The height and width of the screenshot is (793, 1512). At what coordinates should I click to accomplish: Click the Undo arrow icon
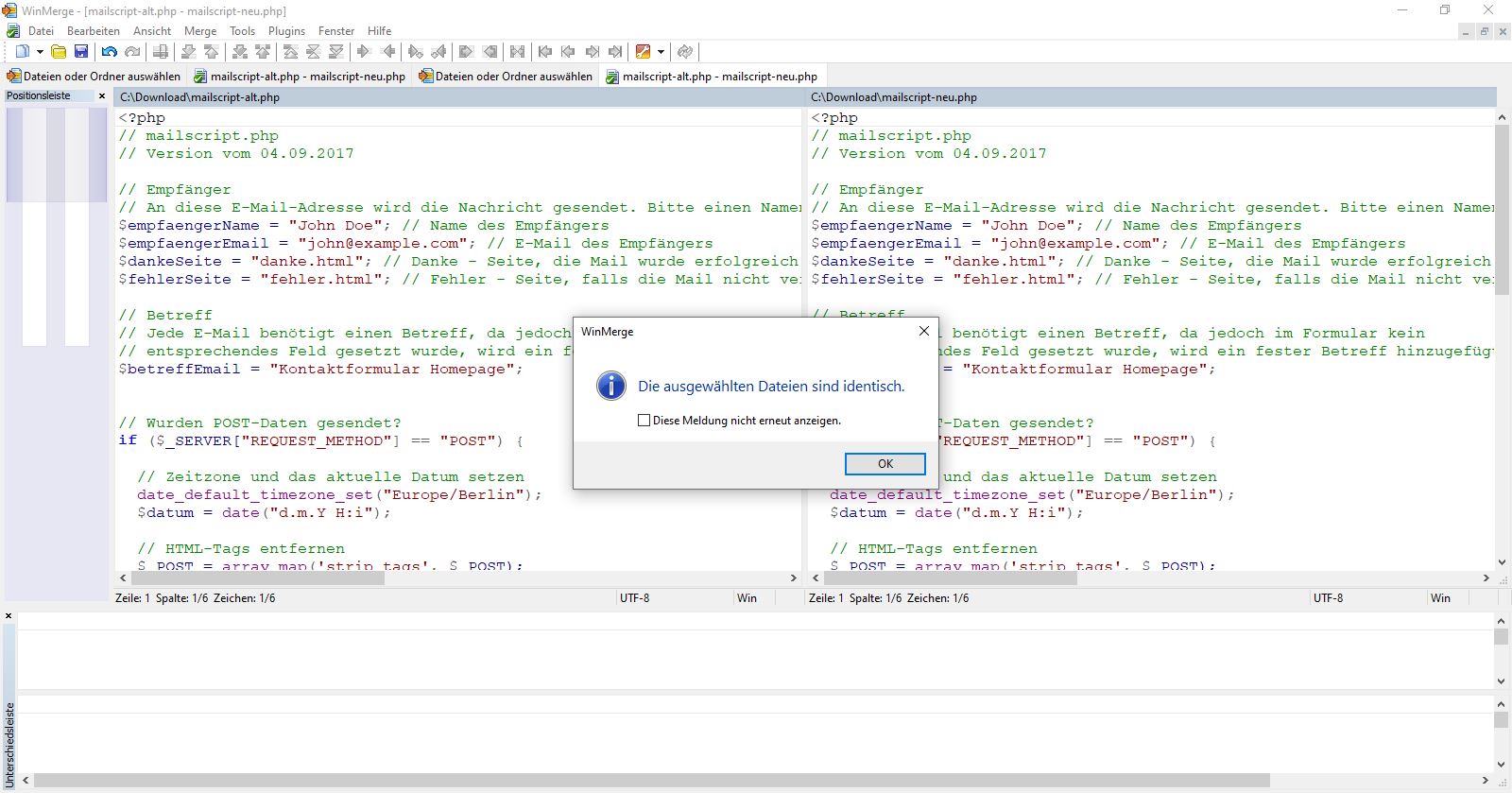point(110,52)
